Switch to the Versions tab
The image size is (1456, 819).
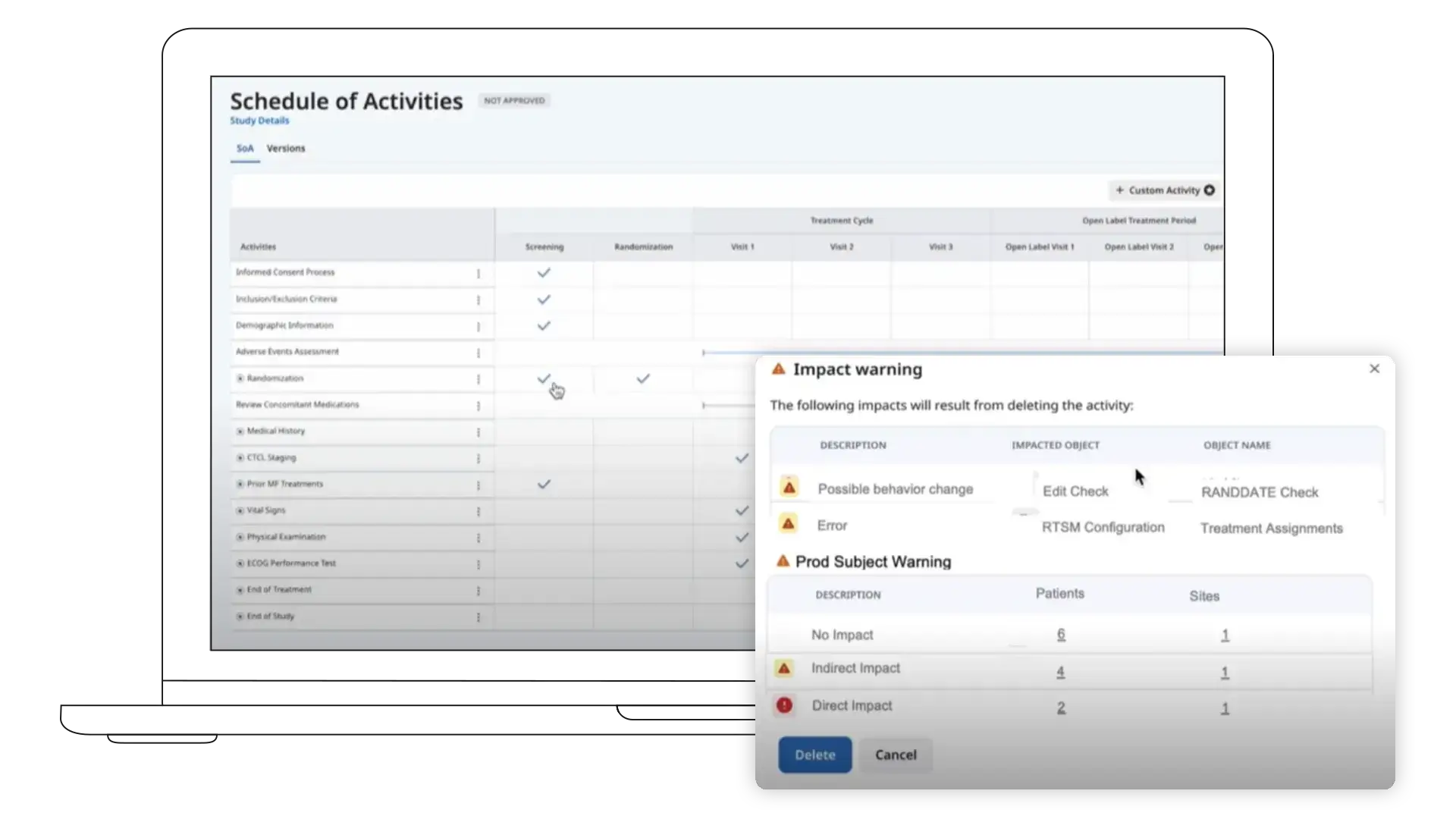[286, 149]
